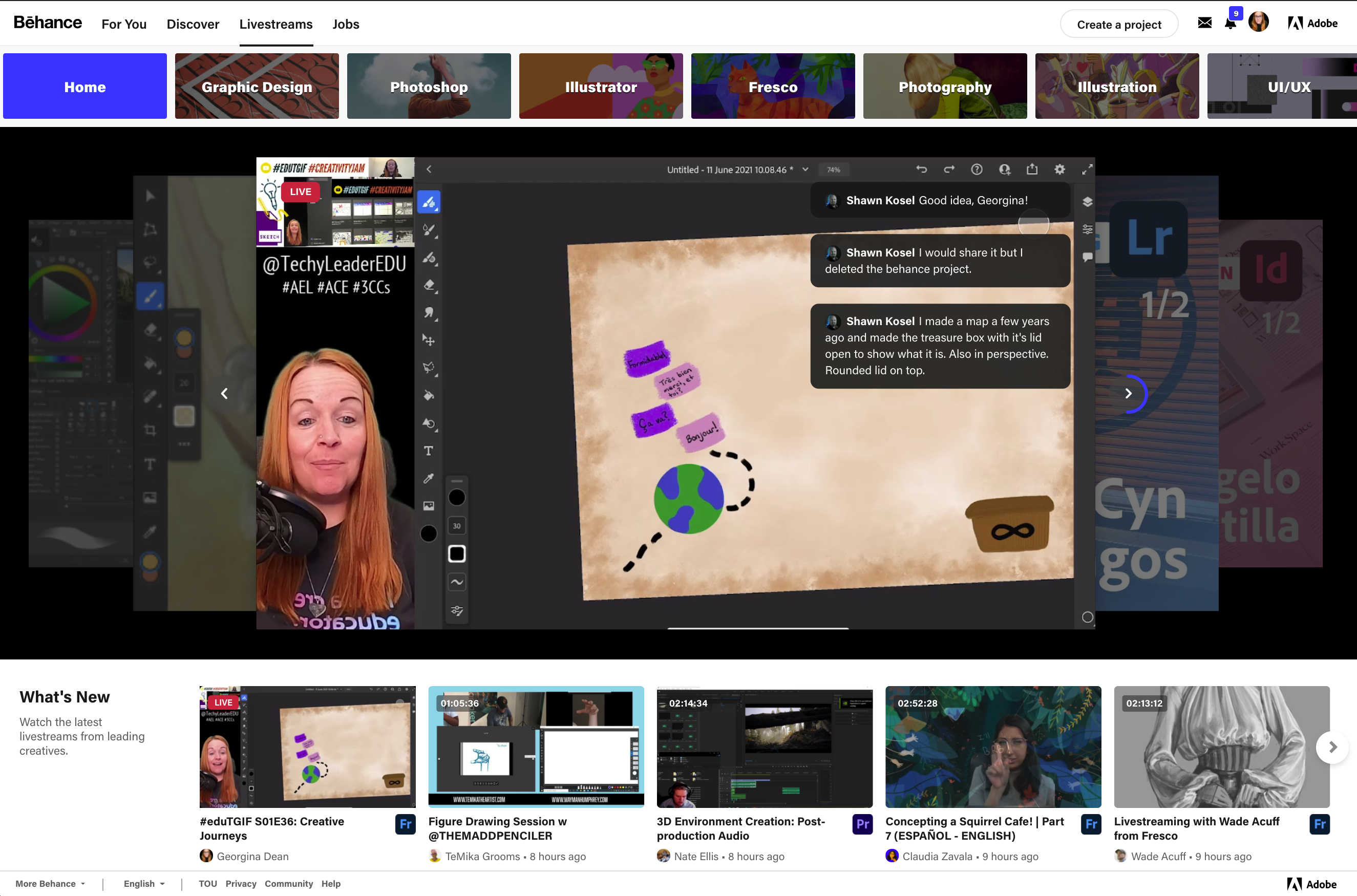
Task: Click the Adobe logo in header
Action: point(1312,24)
